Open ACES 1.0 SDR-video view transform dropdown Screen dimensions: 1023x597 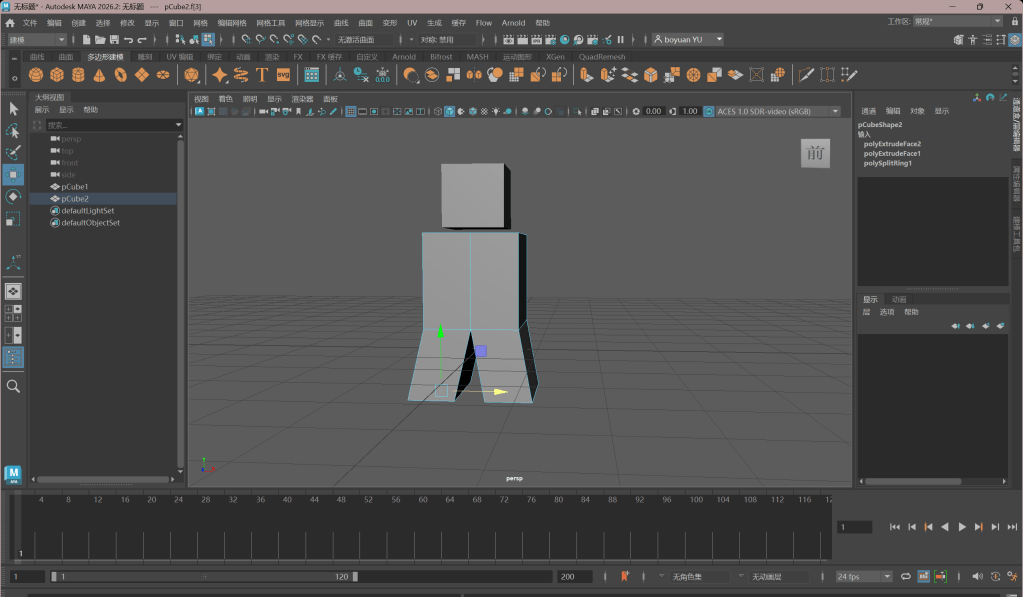coord(772,111)
